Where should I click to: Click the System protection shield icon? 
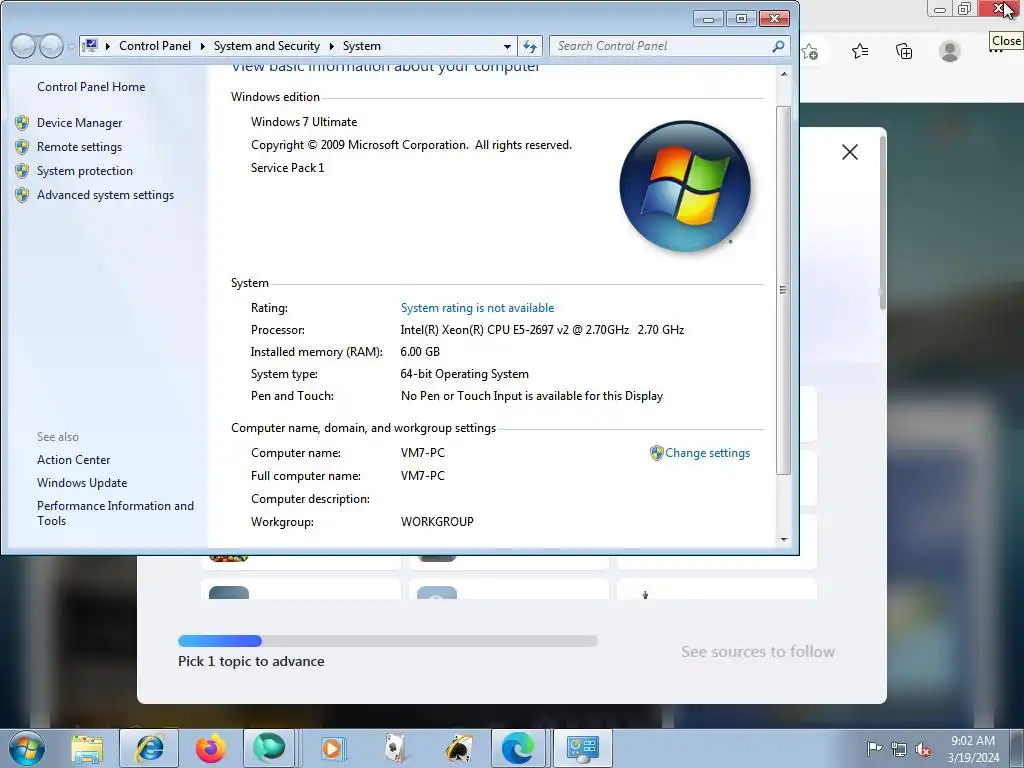(x=22, y=171)
